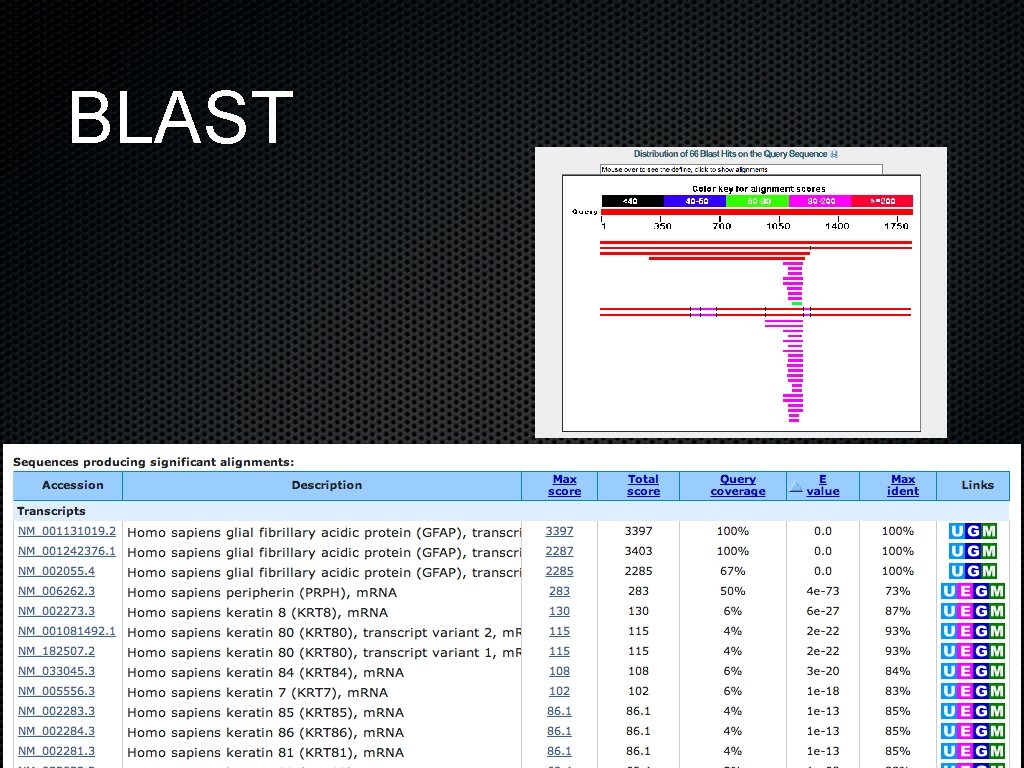This screenshot has height=768, width=1024.
Task: Open accession link NM_001242376.1
Action: [67, 551]
